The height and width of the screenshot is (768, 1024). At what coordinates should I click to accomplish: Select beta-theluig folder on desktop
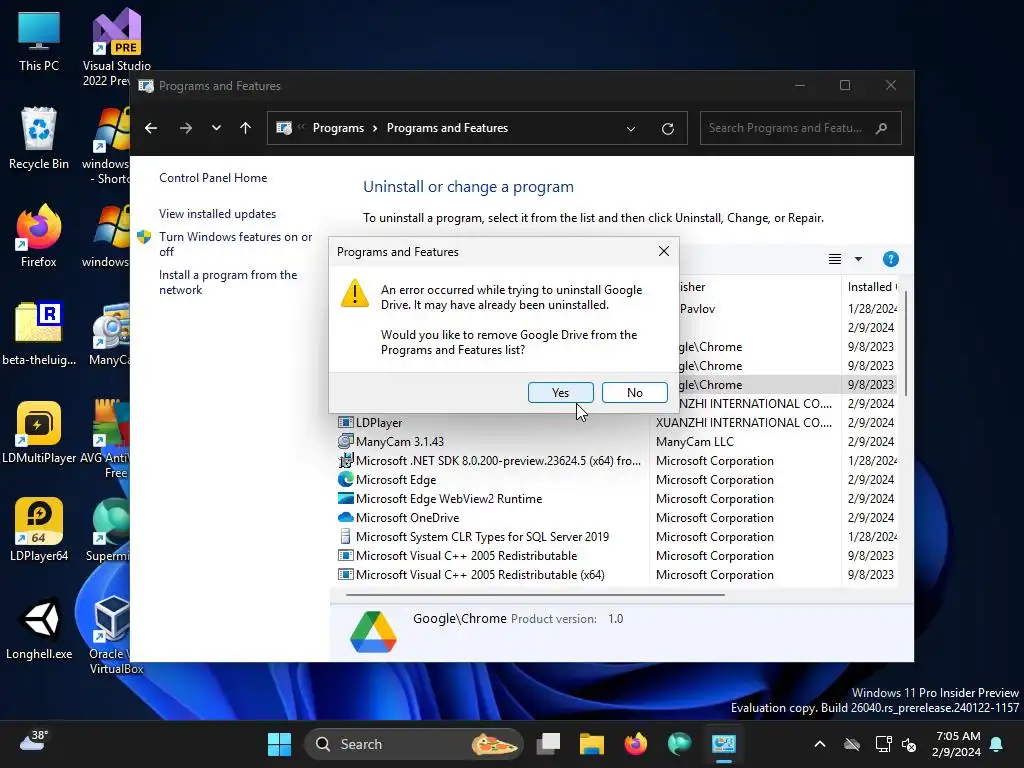pos(39,333)
